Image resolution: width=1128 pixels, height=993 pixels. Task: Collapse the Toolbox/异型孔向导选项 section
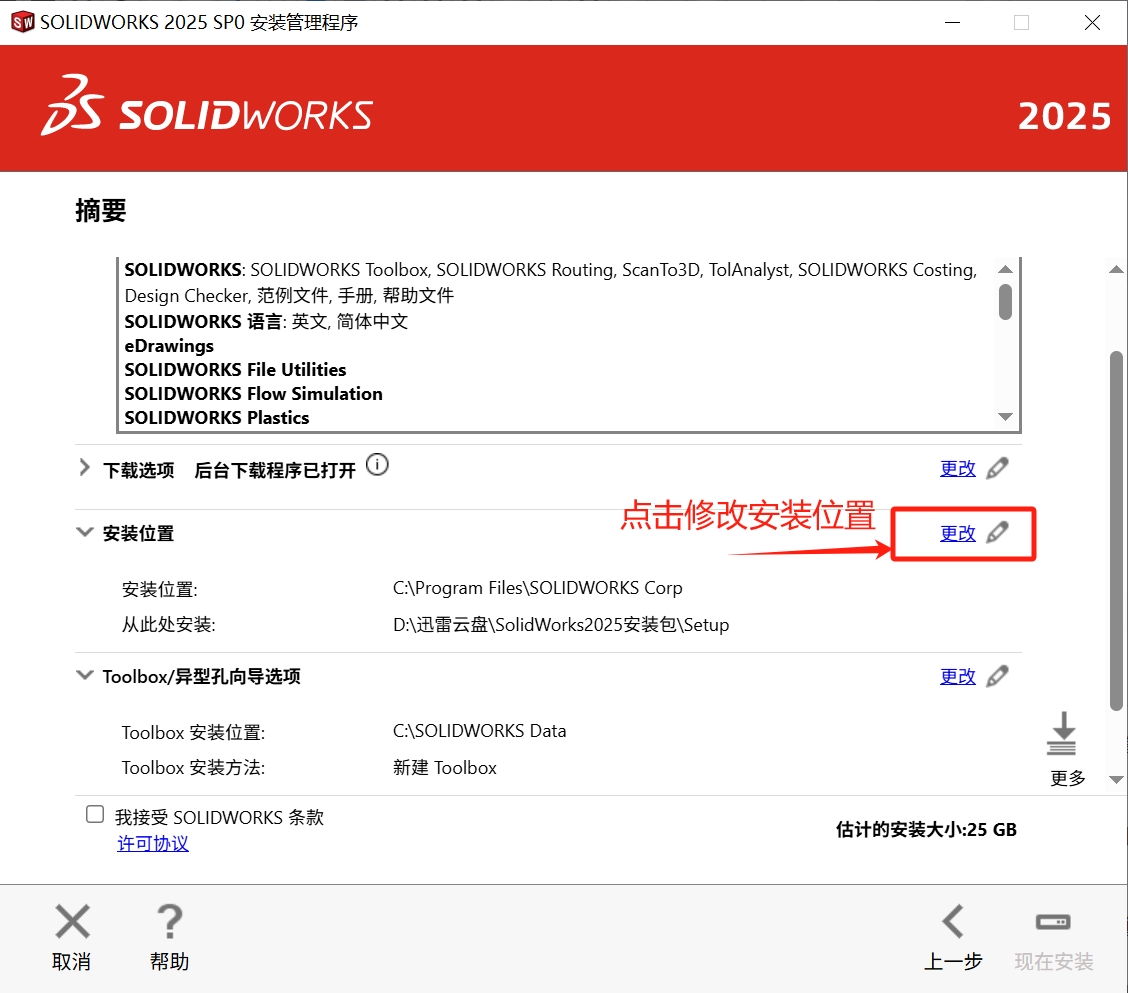84,675
